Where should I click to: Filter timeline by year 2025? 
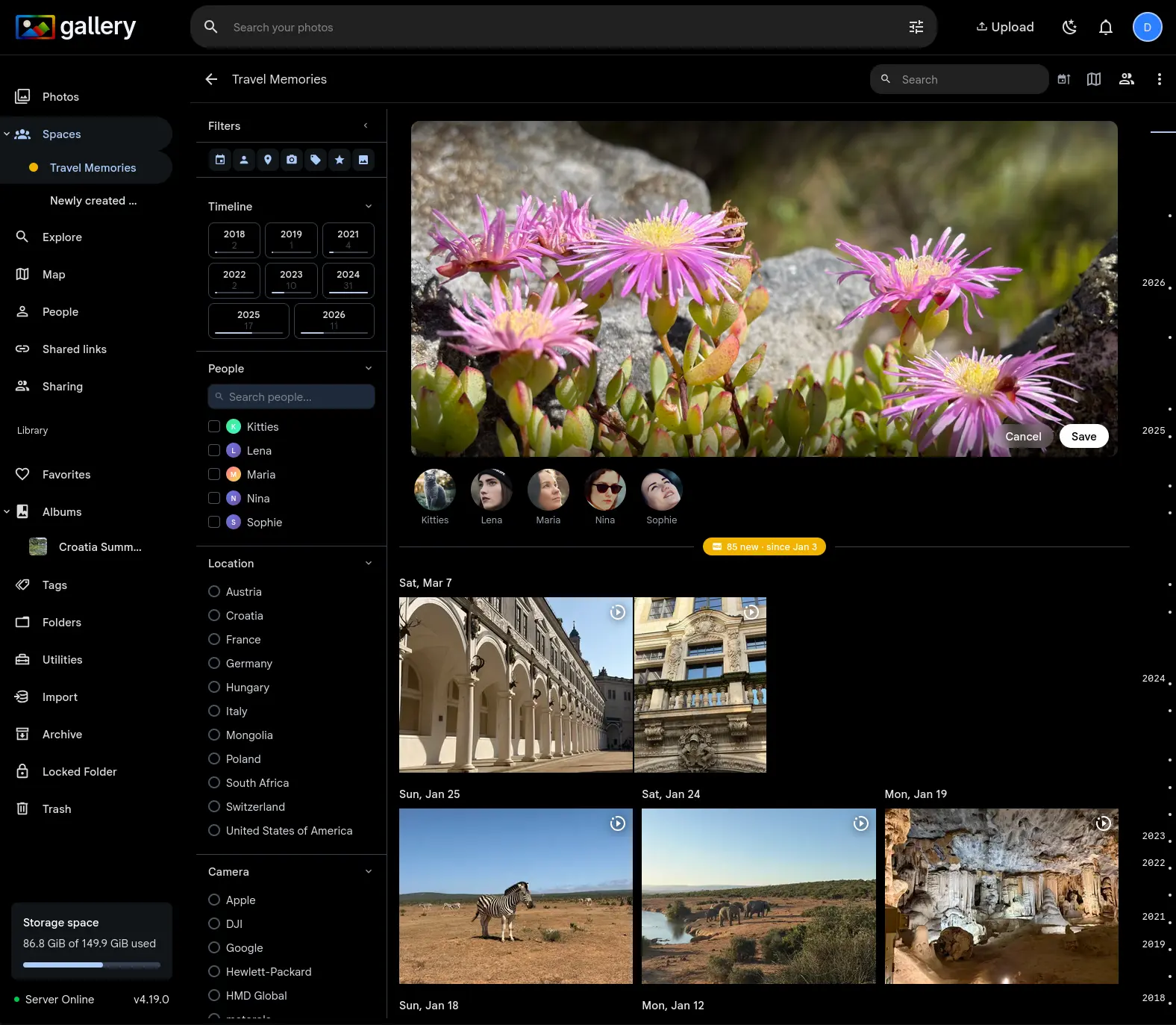click(248, 320)
